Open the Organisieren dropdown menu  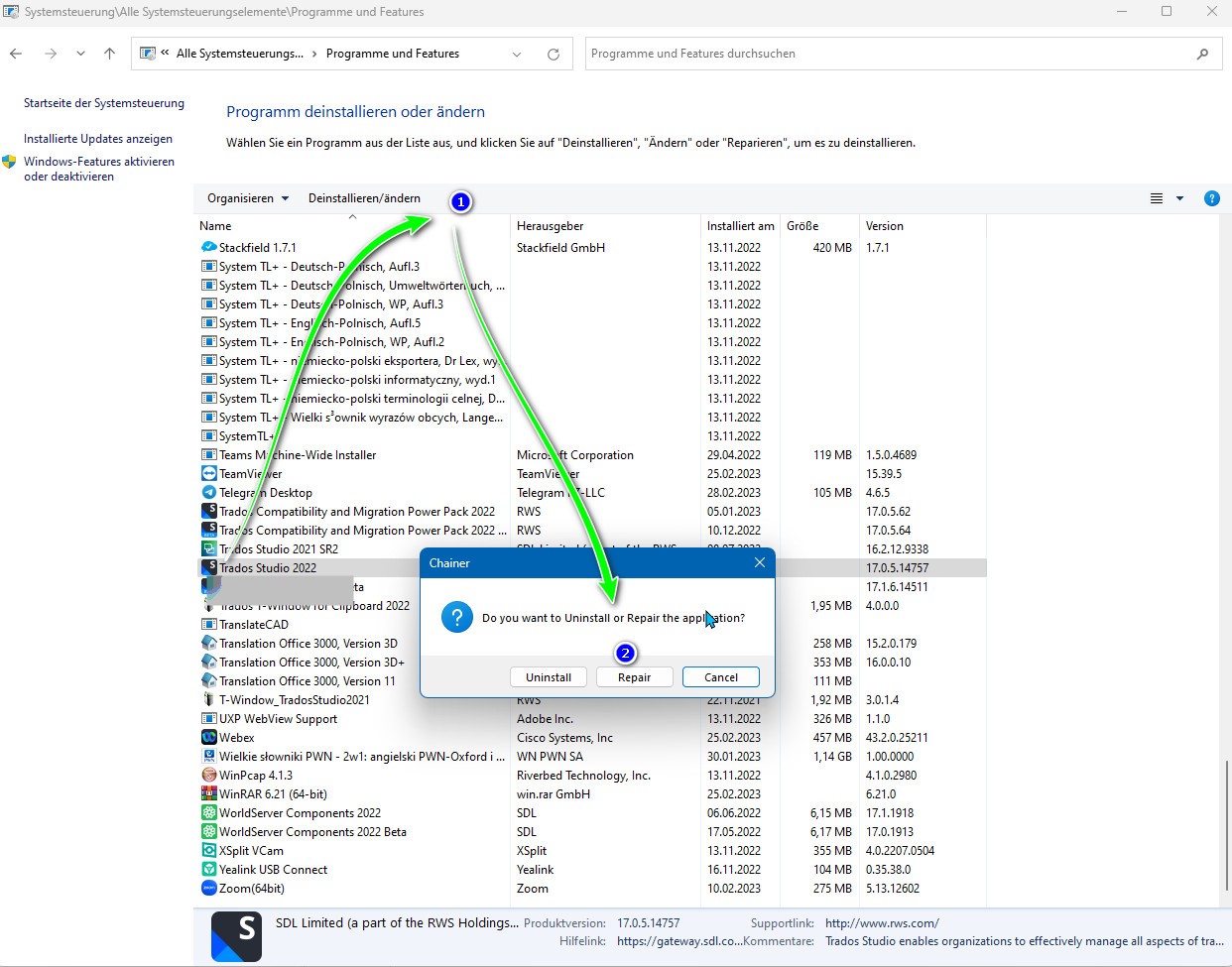coord(248,198)
